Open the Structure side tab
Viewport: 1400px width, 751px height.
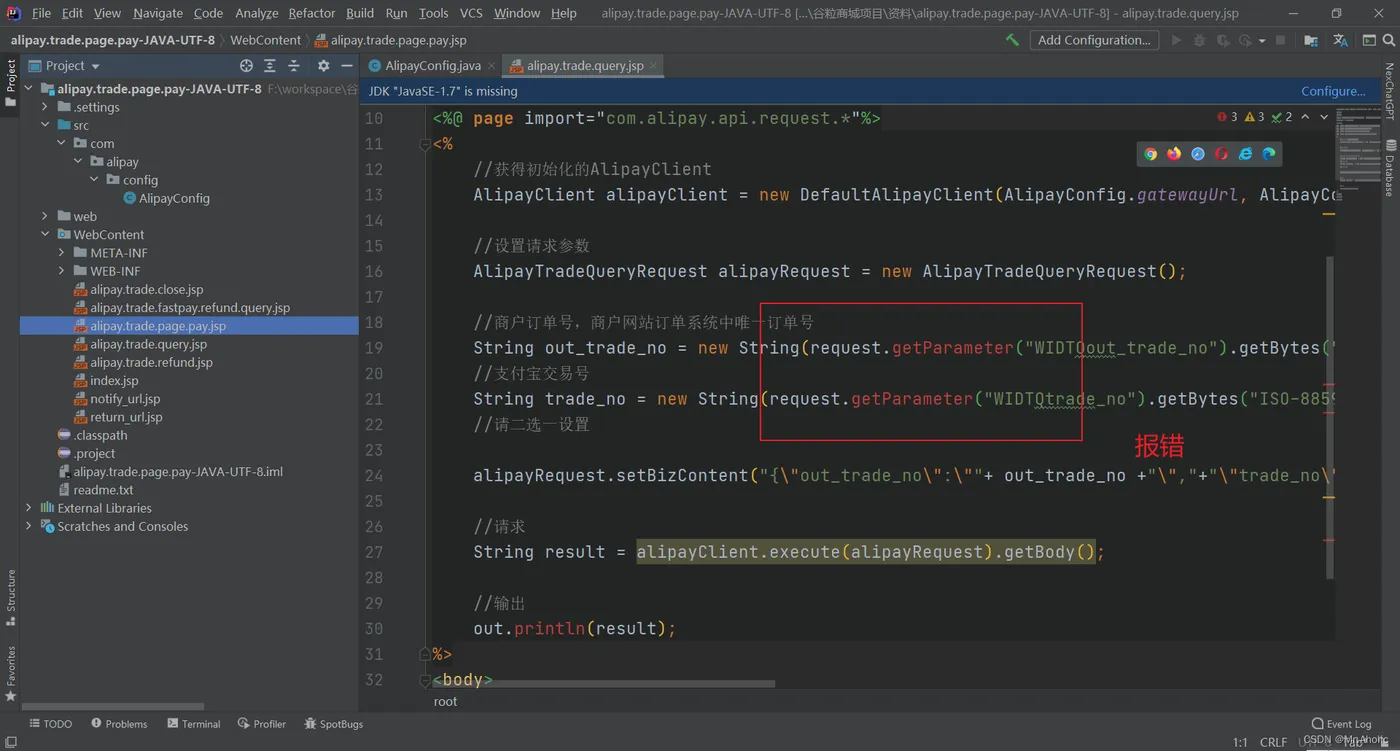pyautogui.click(x=11, y=597)
